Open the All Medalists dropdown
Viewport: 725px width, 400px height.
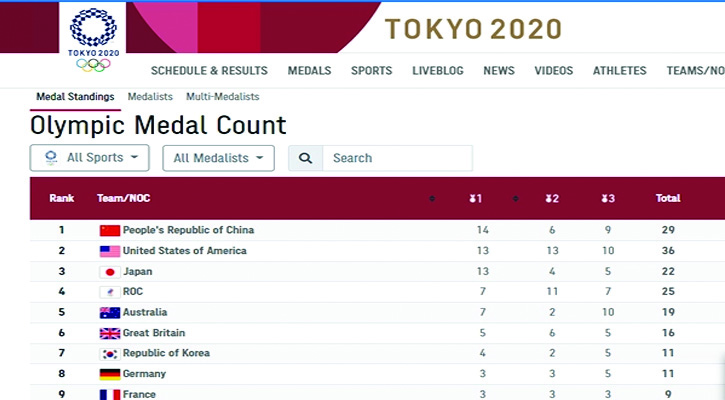218,158
